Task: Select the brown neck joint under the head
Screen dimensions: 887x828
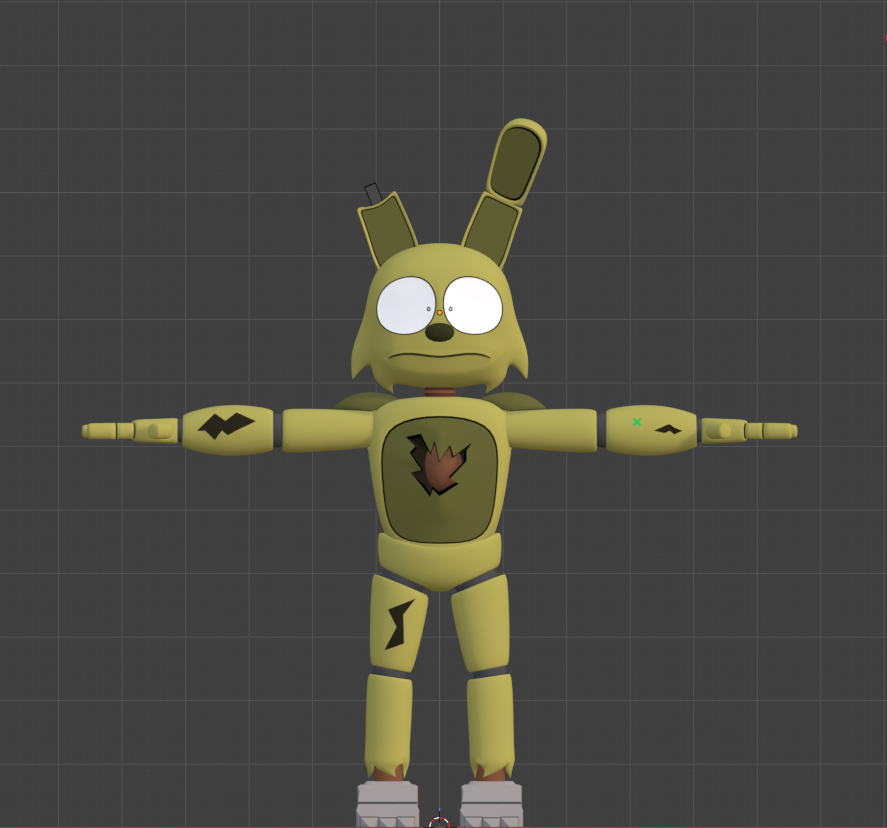Action: coord(440,391)
